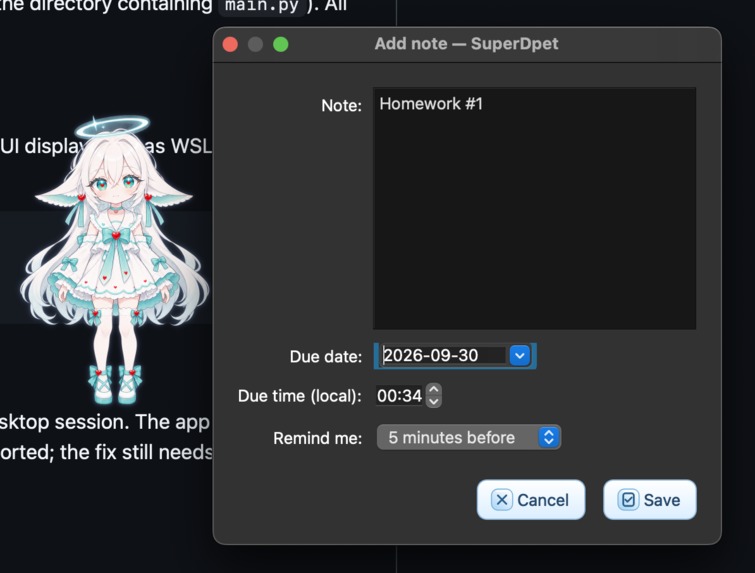Click the Note label
755x573 pixels.
click(x=341, y=105)
